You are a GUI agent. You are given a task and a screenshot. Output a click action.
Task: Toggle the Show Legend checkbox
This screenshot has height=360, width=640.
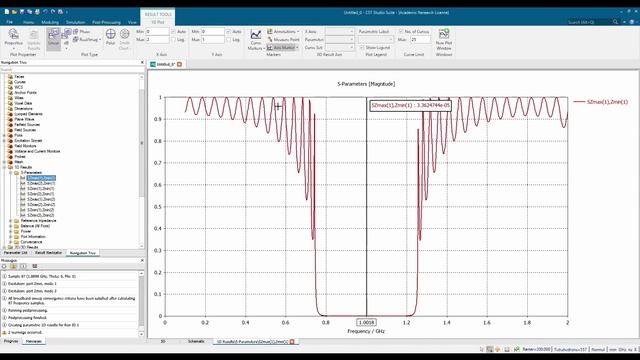coord(362,48)
